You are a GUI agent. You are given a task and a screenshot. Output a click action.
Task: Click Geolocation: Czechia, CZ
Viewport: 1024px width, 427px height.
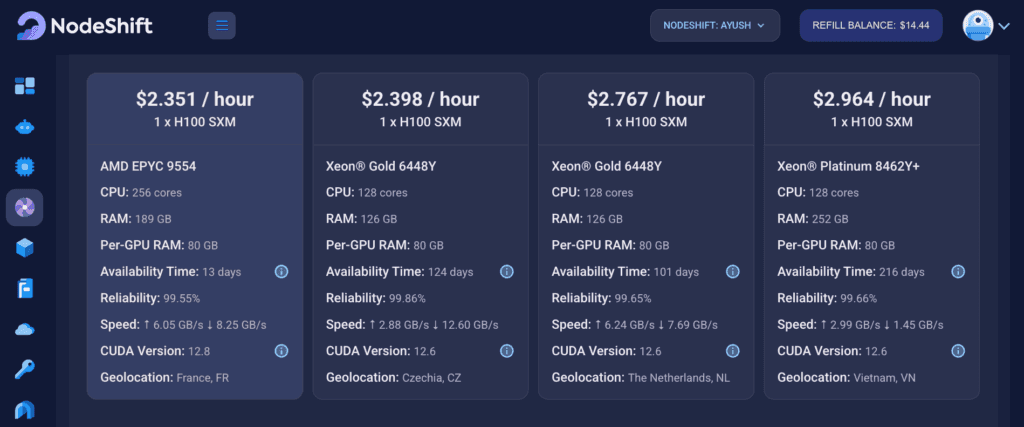click(x=394, y=377)
